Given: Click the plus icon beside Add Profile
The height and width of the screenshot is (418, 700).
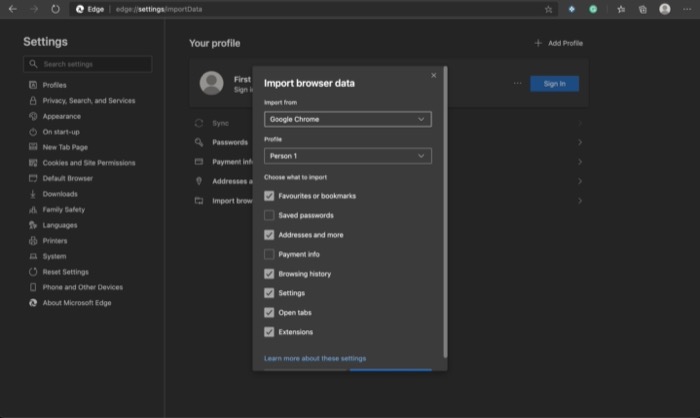Looking at the screenshot, I should tap(538, 43).
